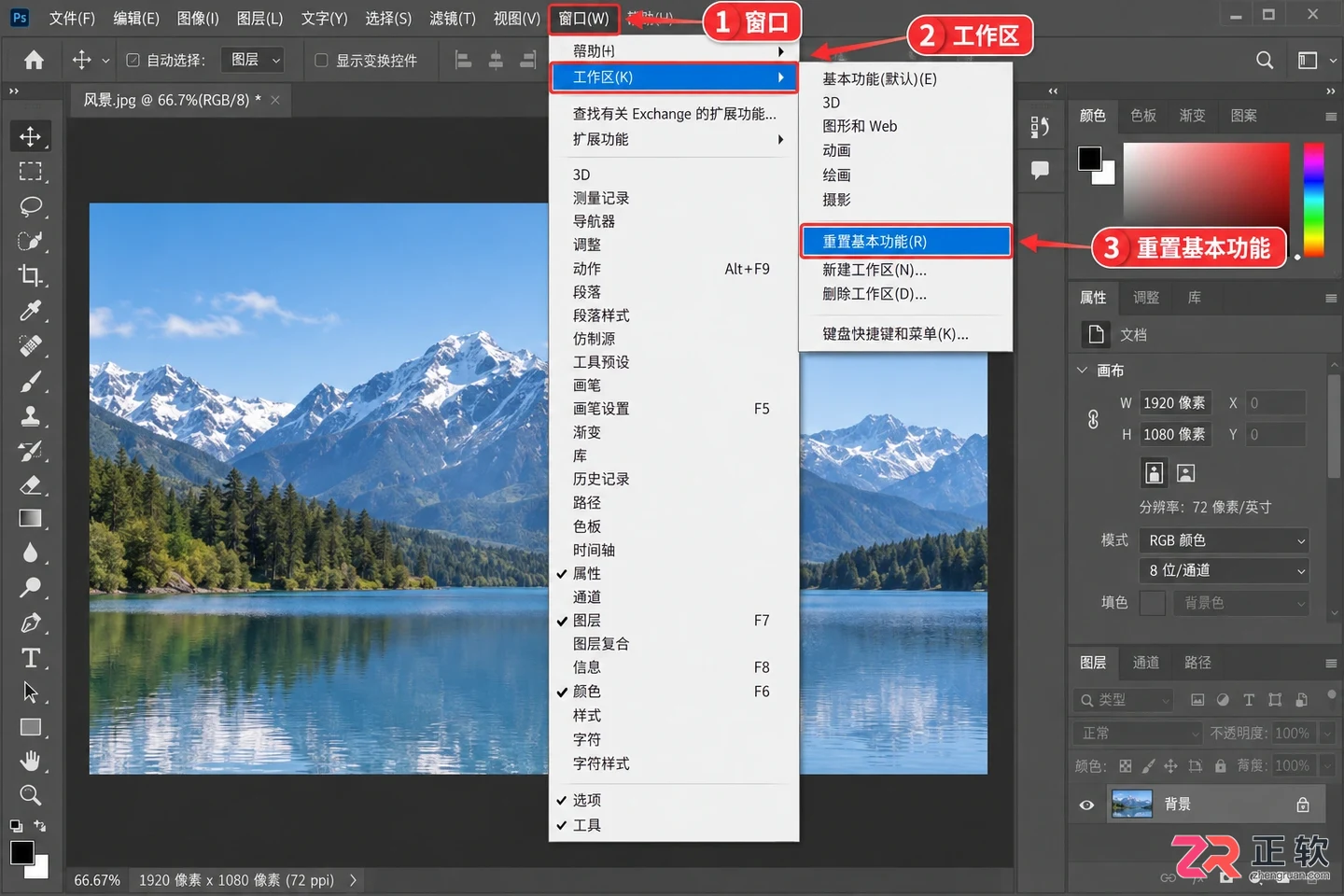Select the Zoom tool
1344x896 pixels.
30,795
